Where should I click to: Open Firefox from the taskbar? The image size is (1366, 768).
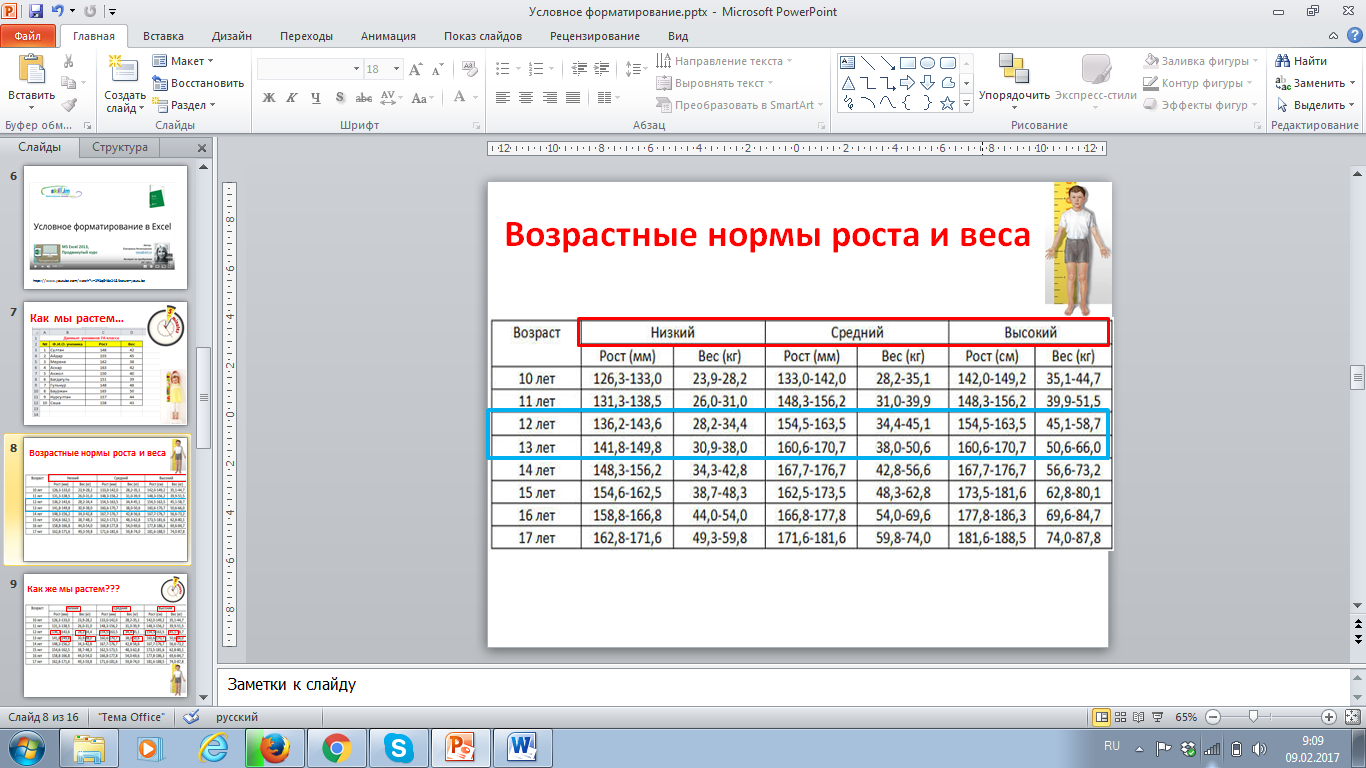click(x=274, y=748)
